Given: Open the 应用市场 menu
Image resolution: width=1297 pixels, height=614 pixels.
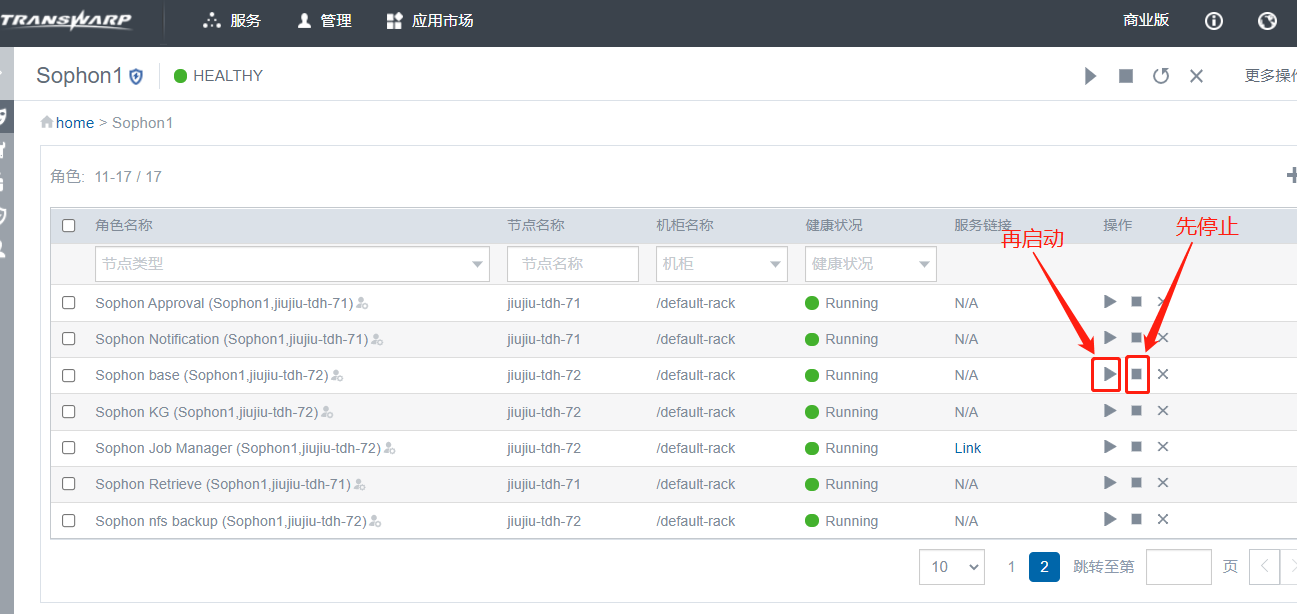Looking at the screenshot, I should point(430,21).
